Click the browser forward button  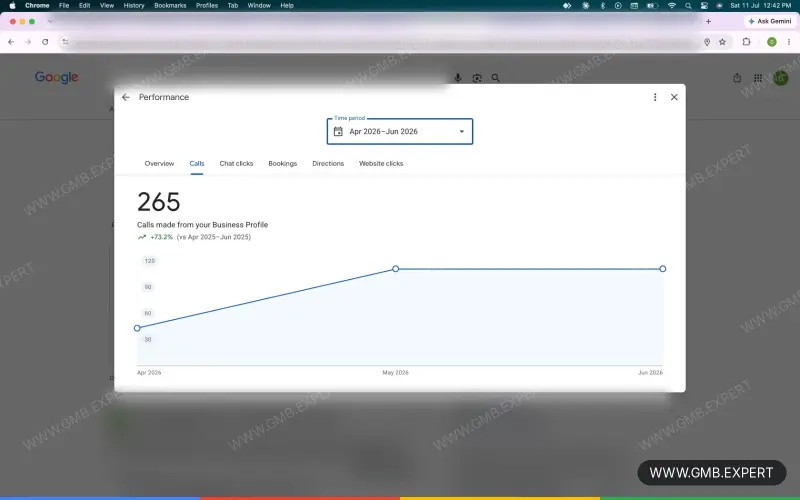(x=28, y=42)
